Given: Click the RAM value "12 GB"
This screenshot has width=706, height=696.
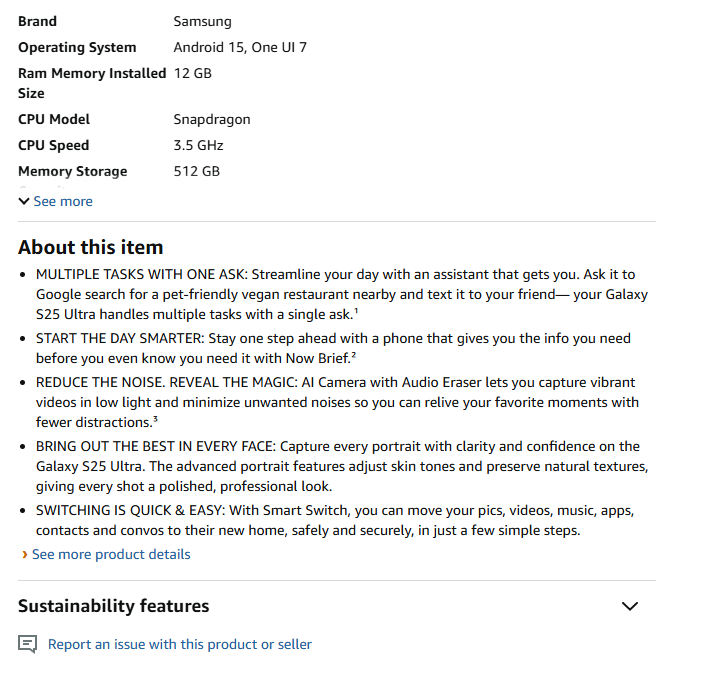Looking at the screenshot, I should point(193,73).
